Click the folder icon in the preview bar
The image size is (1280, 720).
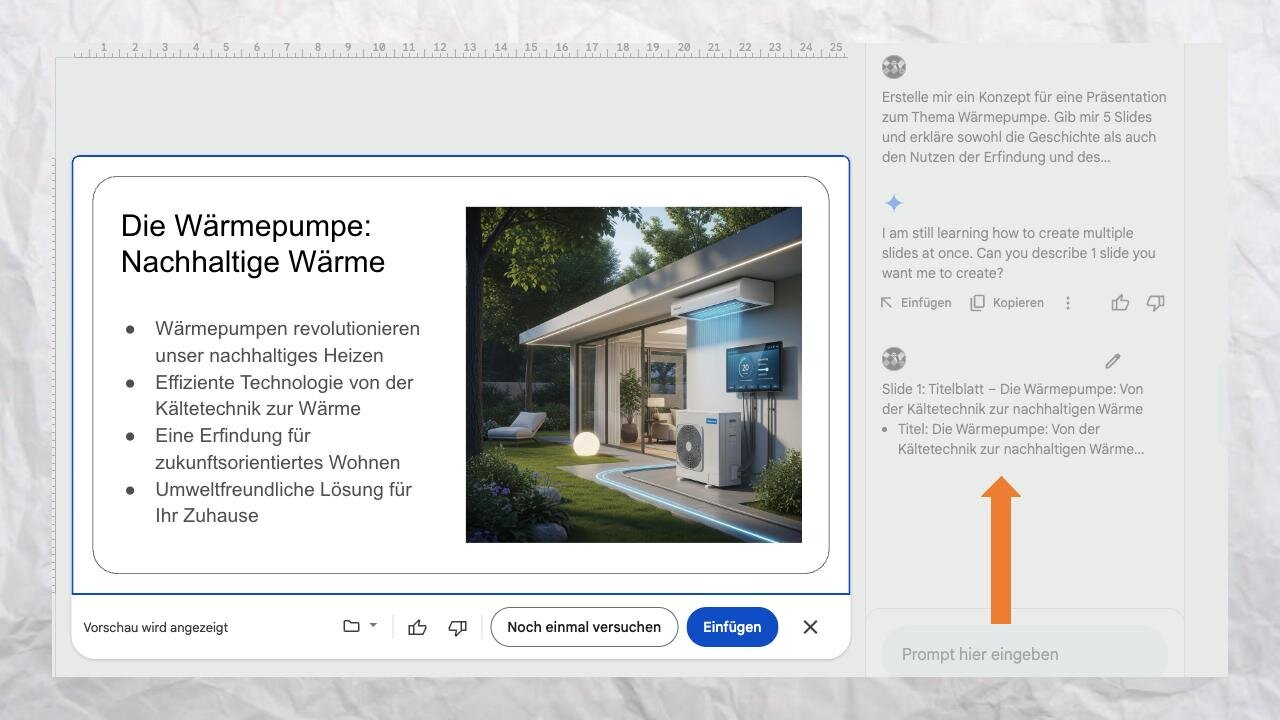coord(351,626)
